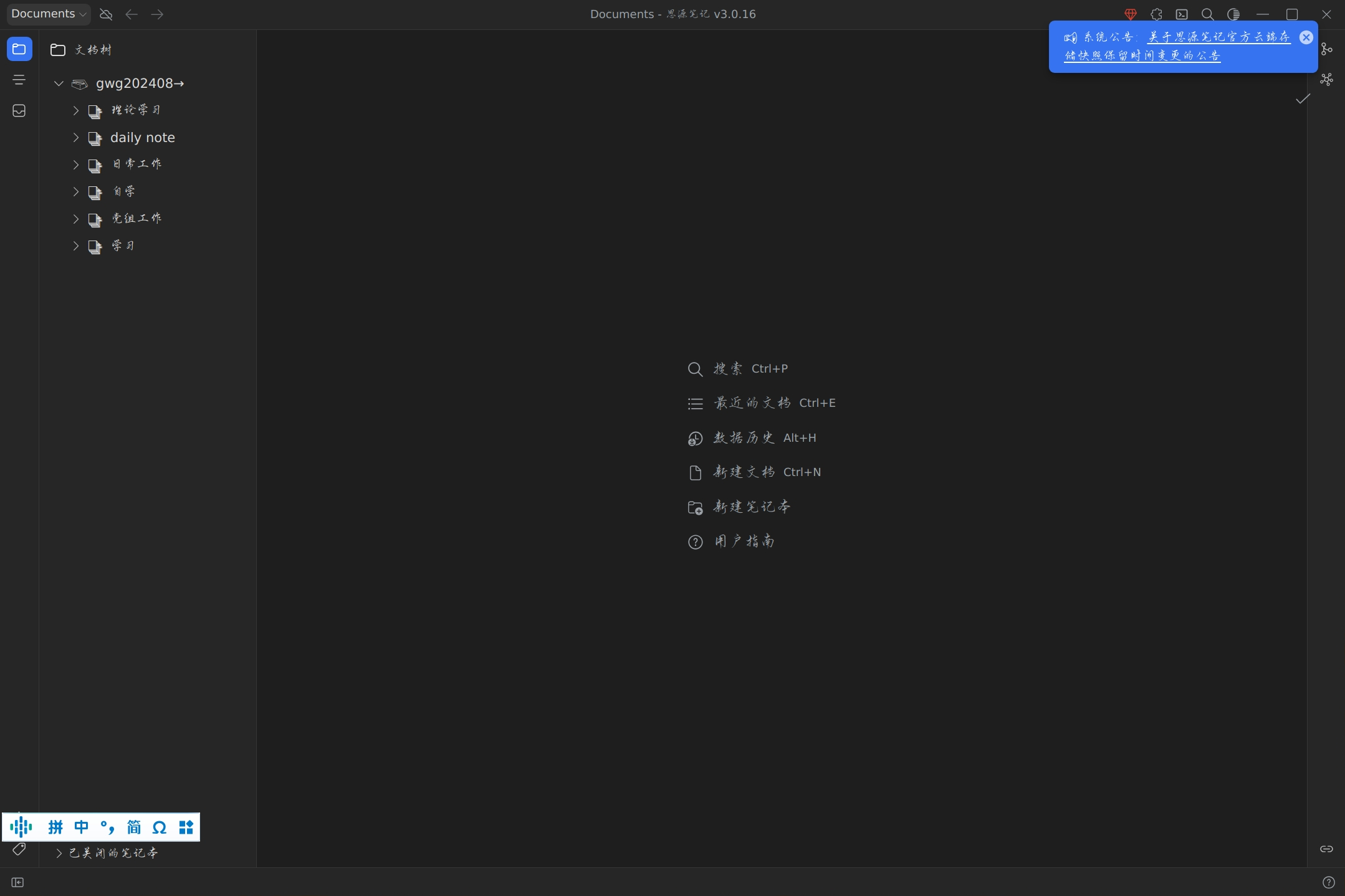
Task: Toggle dock visibility icon in status bar
Action: [17, 882]
